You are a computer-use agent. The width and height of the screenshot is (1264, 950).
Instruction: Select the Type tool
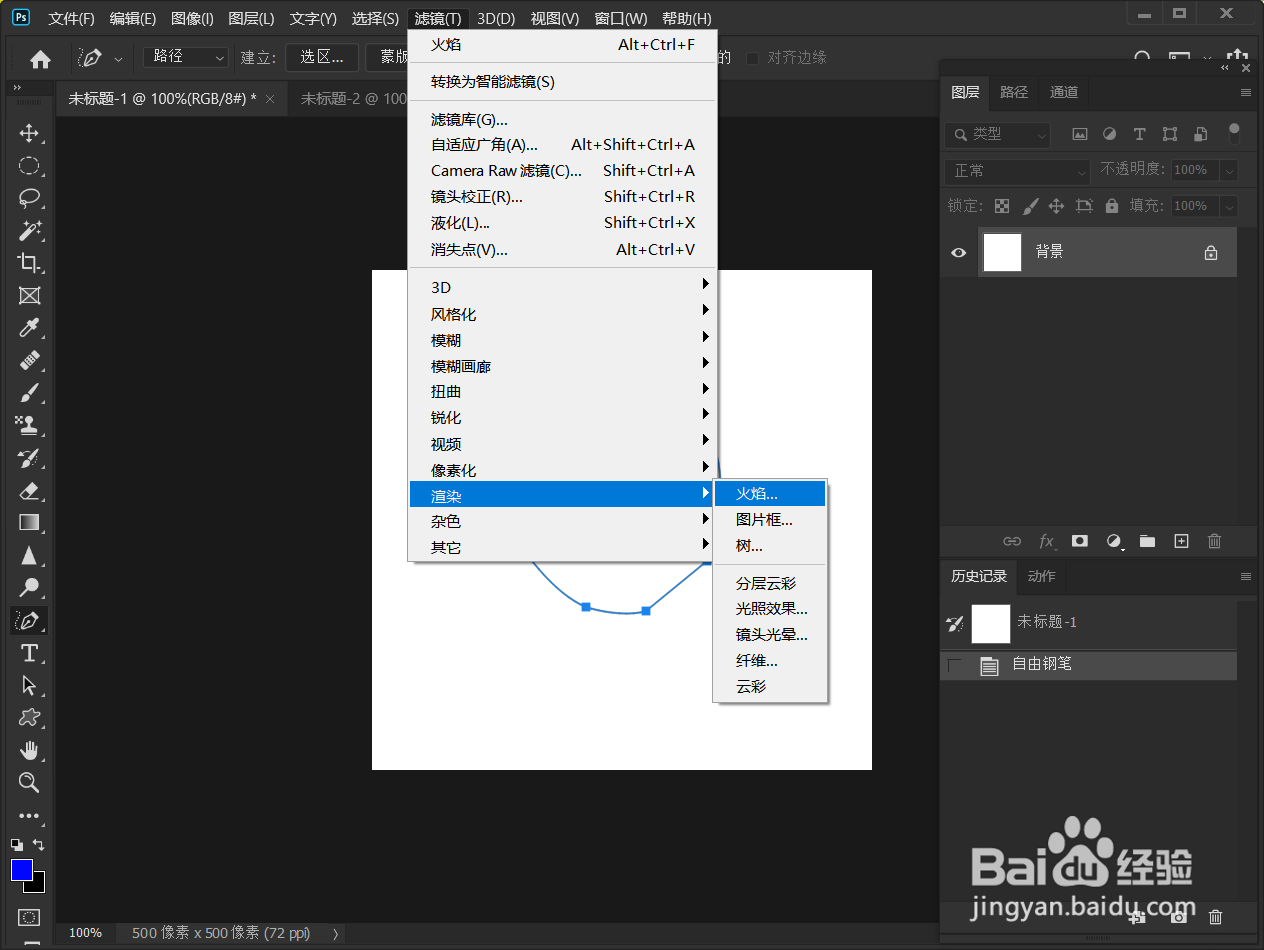pos(29,653)
